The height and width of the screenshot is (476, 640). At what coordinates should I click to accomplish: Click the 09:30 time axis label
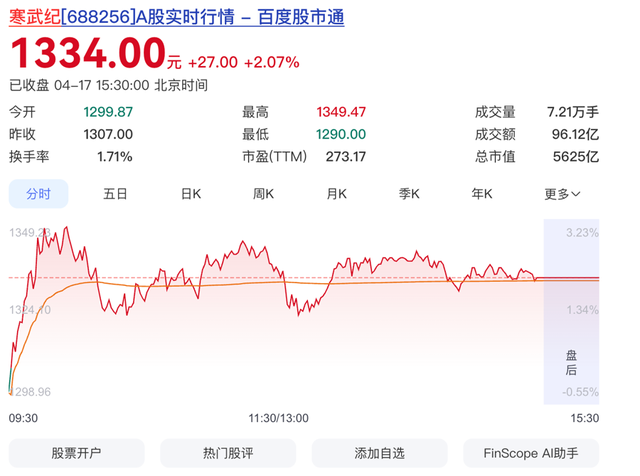[x=23, y=418]
